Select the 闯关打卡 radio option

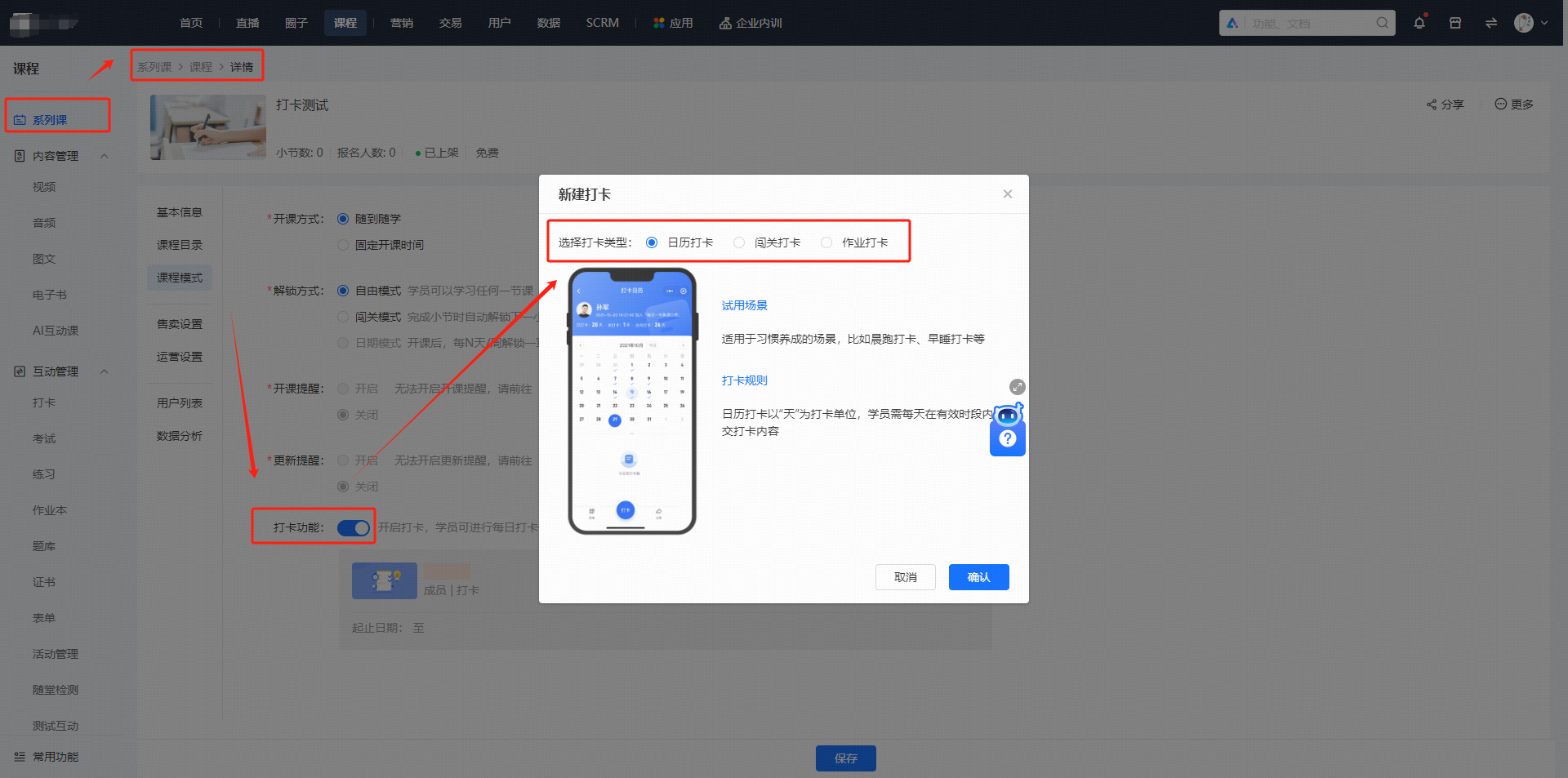pos(739,242)
